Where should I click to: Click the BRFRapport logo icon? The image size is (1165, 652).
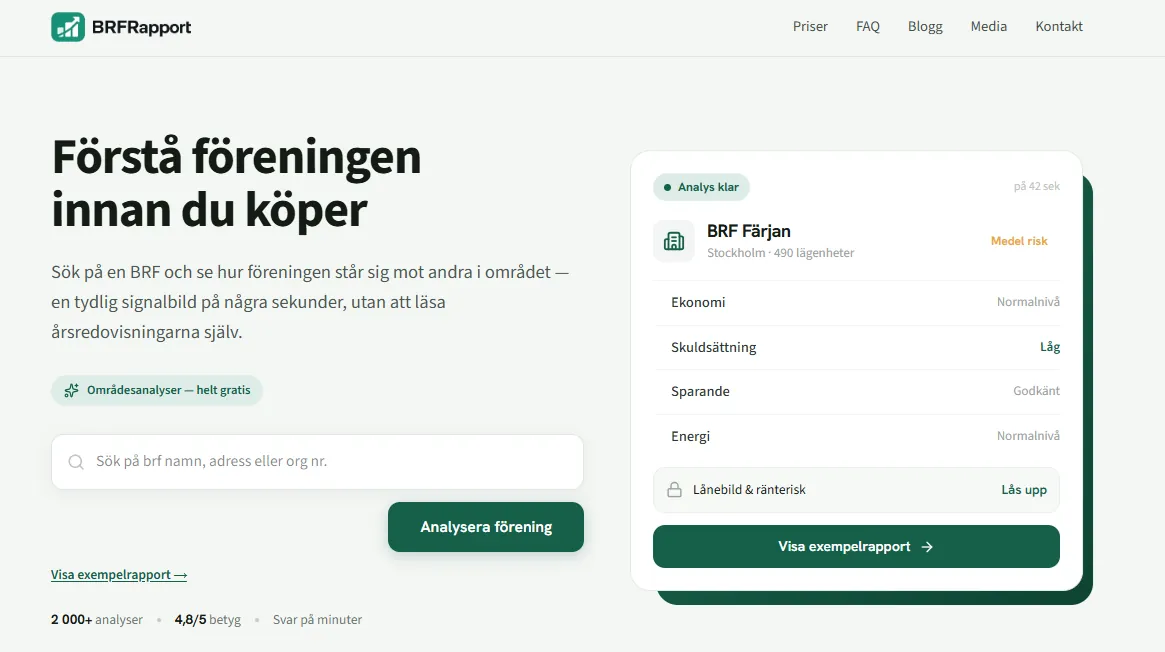coord(68,27)
